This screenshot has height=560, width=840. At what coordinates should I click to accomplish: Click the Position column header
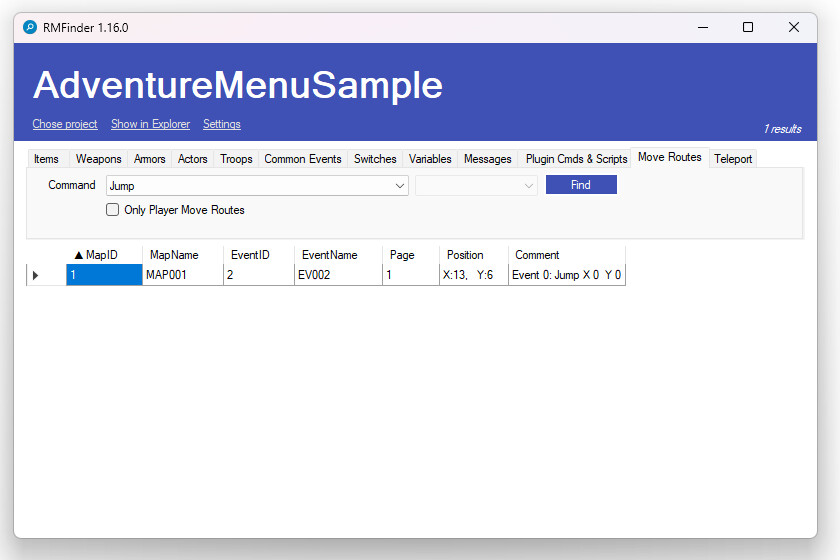point(465,255)
